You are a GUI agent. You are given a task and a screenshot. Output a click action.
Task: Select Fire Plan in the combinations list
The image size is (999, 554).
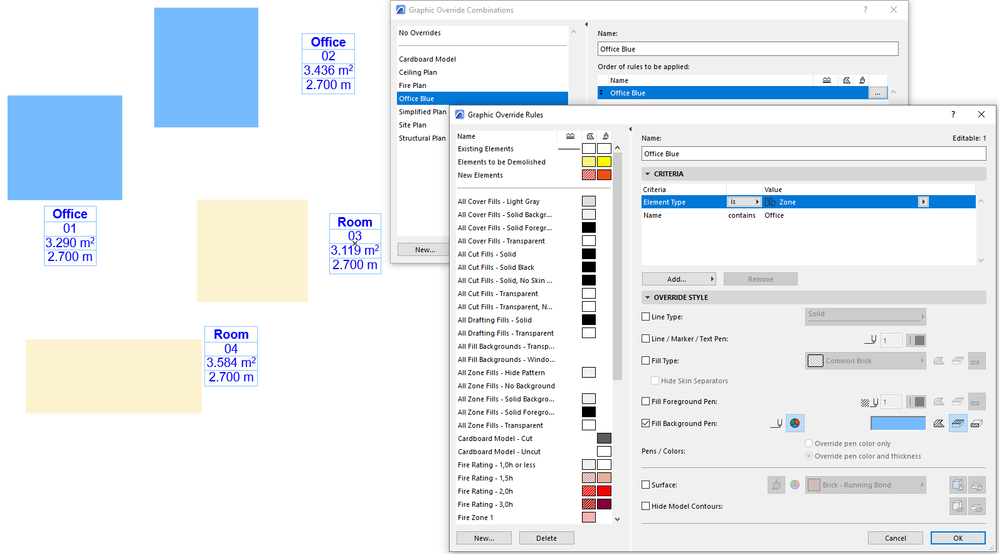click(x=413, y=85)
